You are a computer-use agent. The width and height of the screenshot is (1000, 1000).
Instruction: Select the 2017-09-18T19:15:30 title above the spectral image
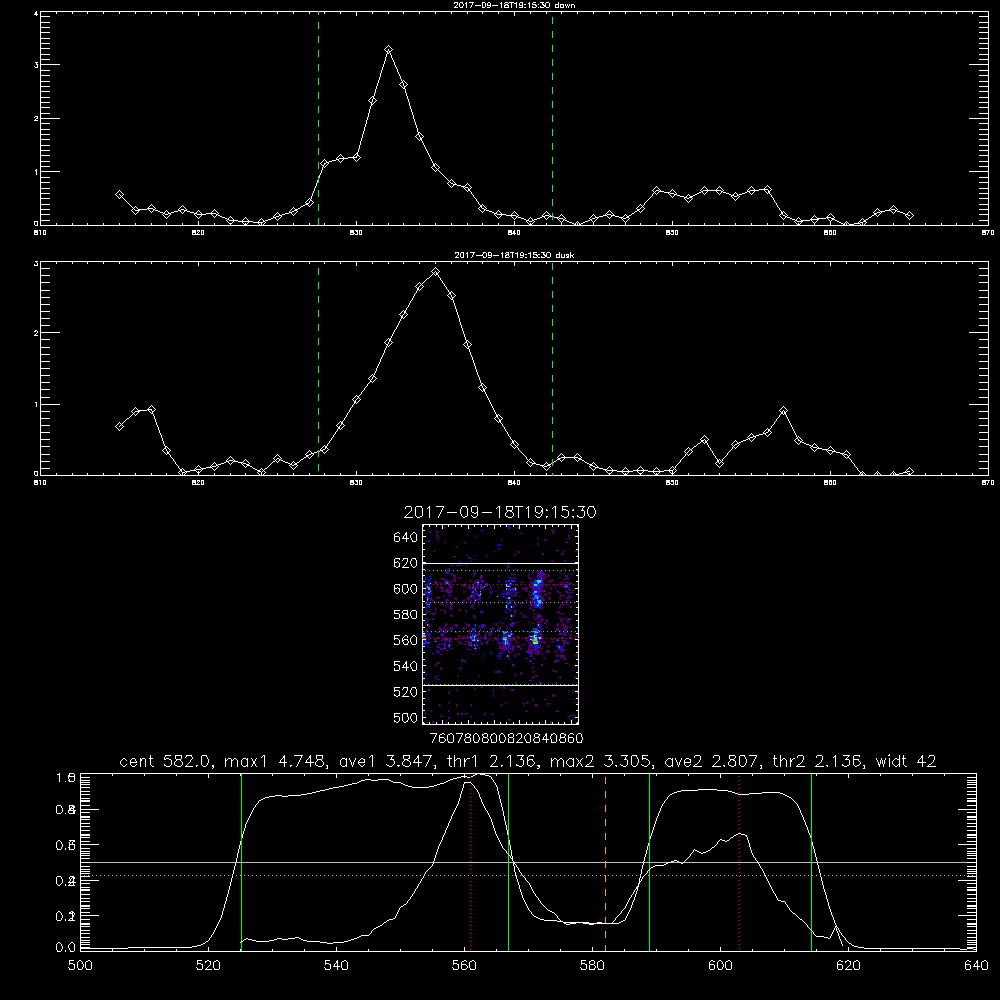click(x=500, y=512)
